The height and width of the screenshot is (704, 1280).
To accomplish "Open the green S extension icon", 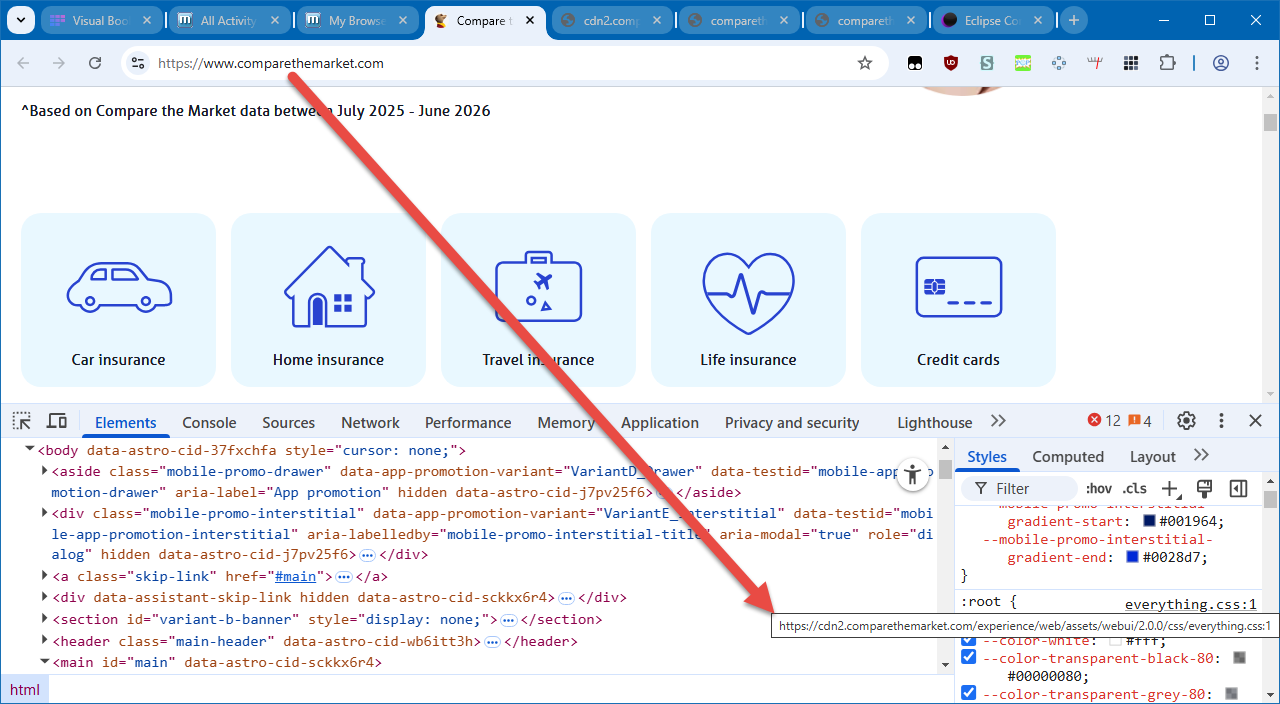I will [x=987, y=63].
